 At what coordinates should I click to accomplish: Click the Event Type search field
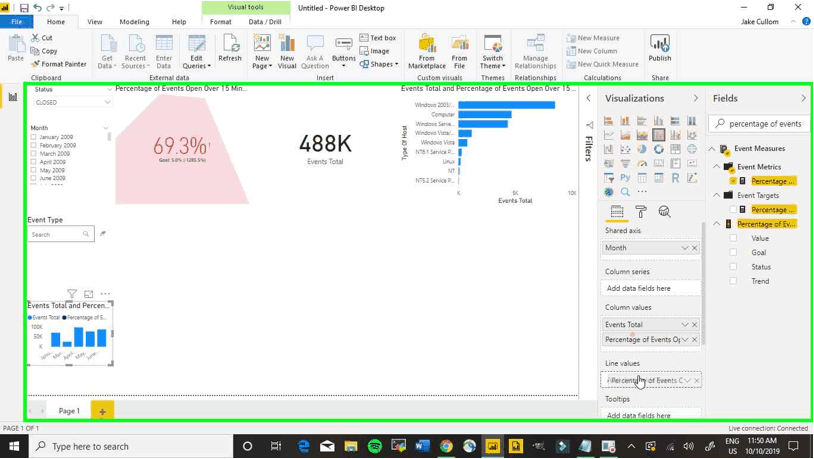(x=61, y=234)
